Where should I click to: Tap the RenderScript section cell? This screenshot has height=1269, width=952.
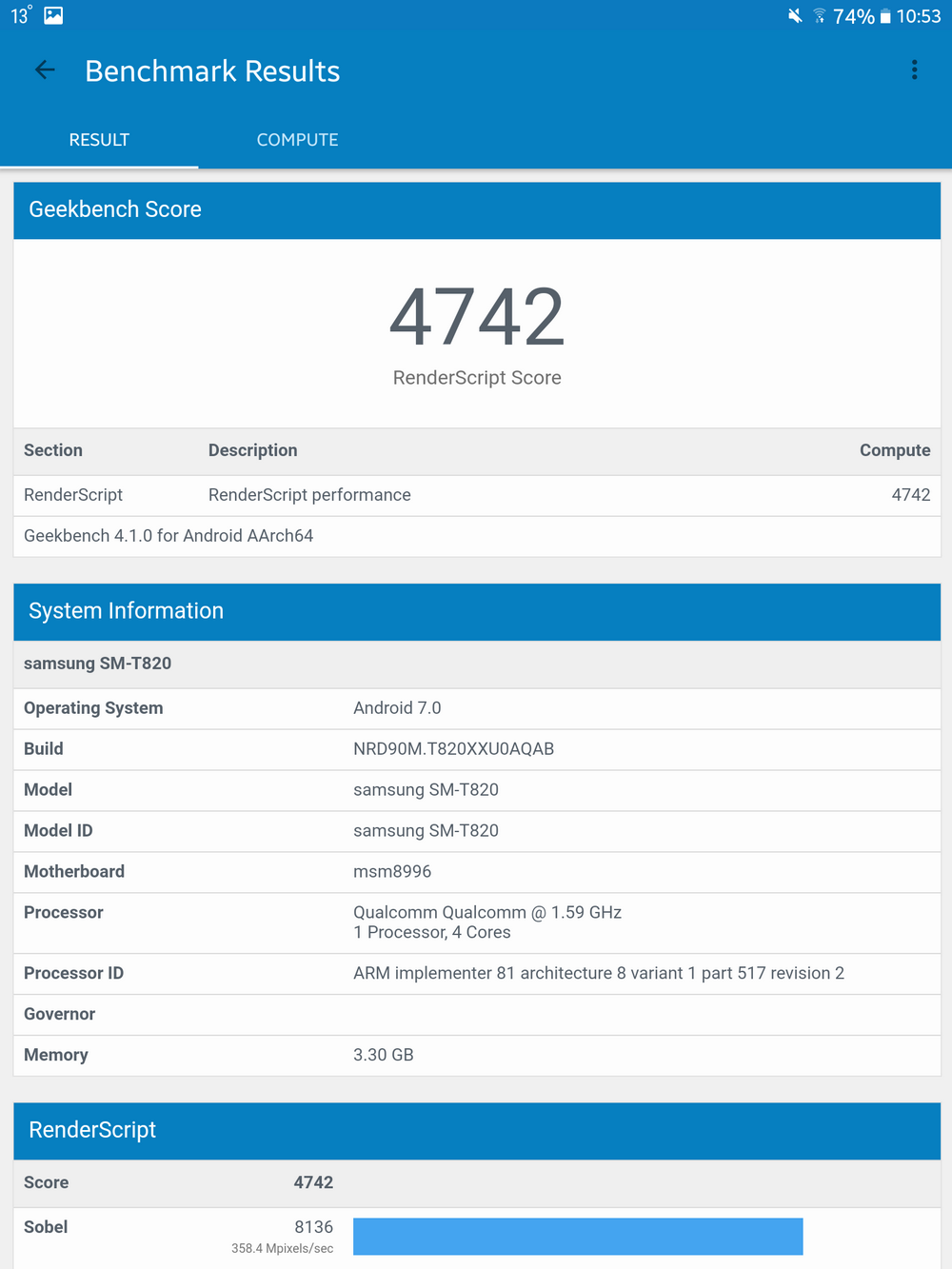coord(73,495)
